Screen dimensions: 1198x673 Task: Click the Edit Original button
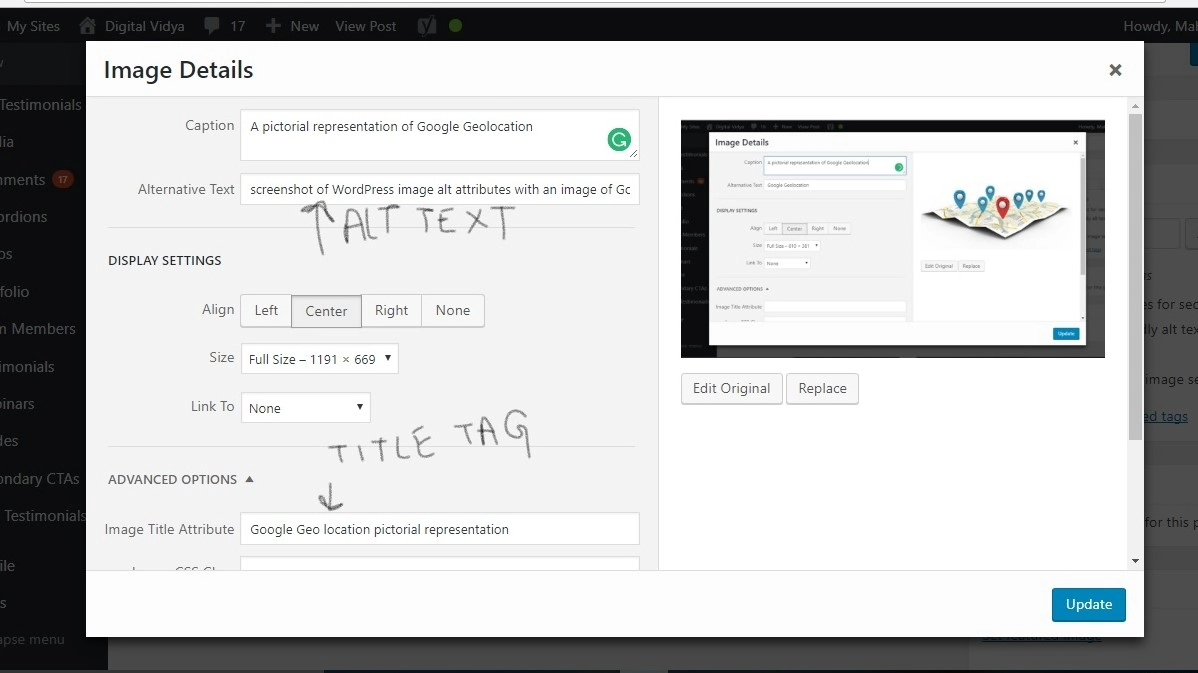click(x=731, y=388)
